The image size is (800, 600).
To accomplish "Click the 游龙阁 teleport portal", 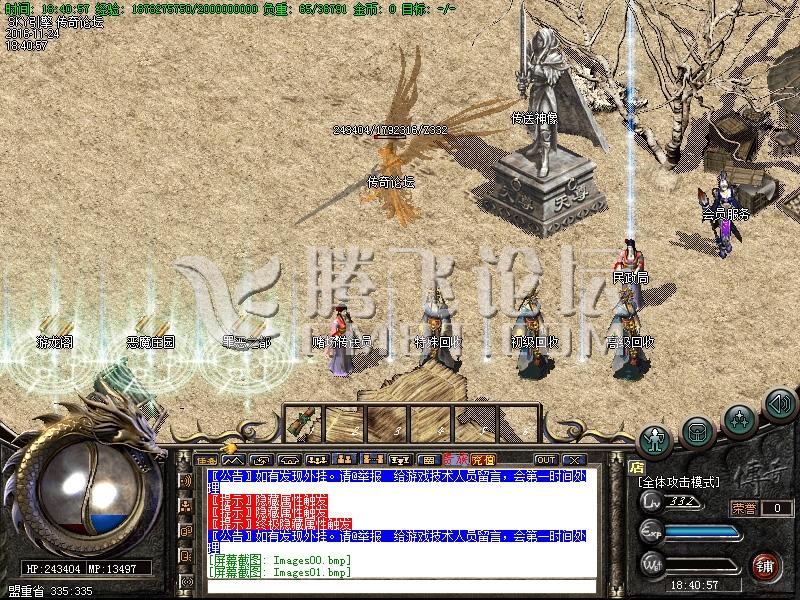I will point(55,341).
